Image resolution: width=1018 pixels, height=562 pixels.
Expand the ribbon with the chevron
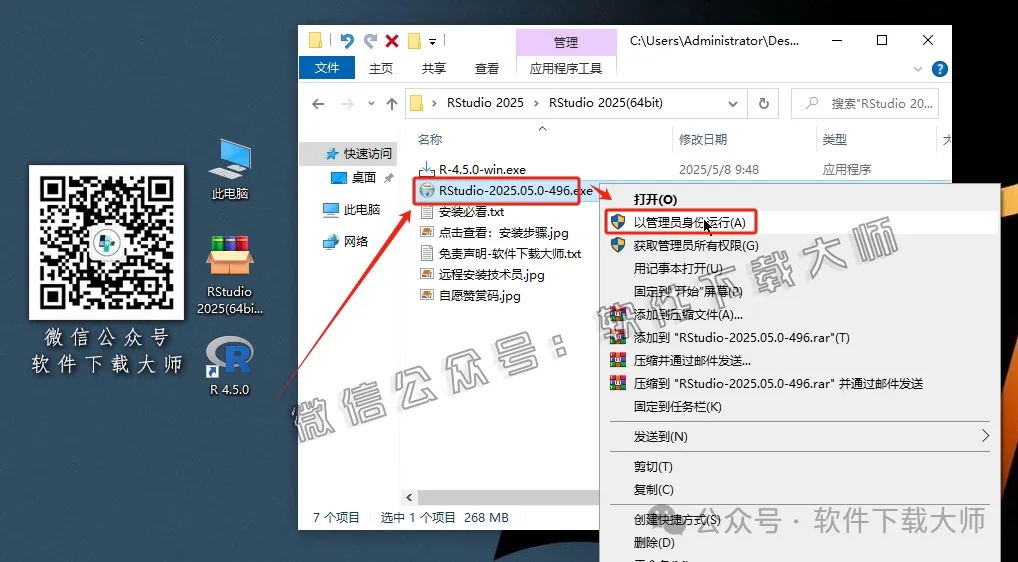(917, 69)
